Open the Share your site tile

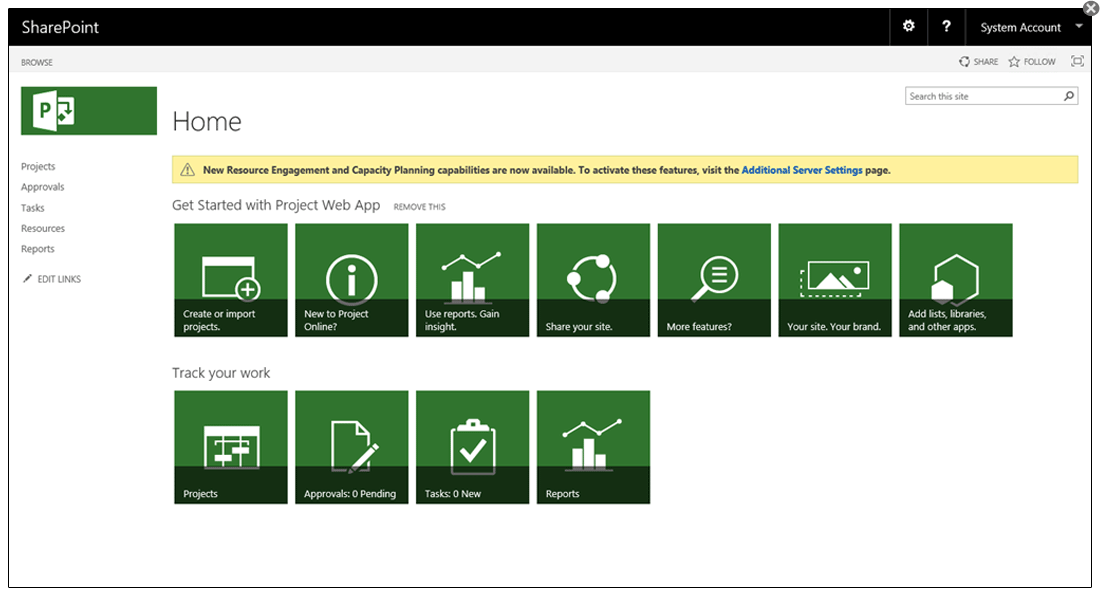pyautogui.click(x=593, y=280)
